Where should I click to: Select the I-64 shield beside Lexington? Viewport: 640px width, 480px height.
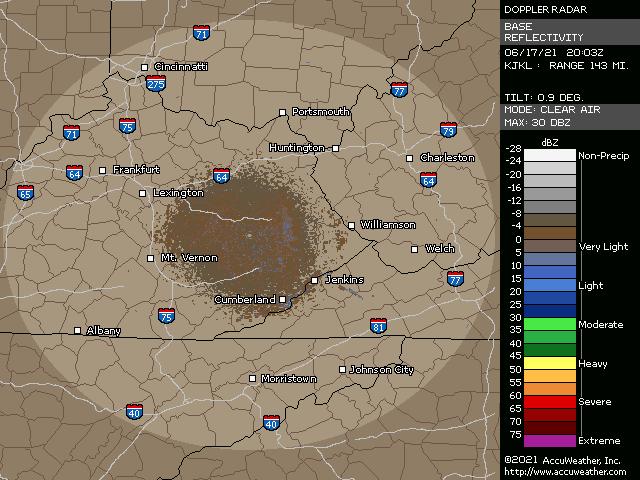pyautogui.click(x=221, y=177)
